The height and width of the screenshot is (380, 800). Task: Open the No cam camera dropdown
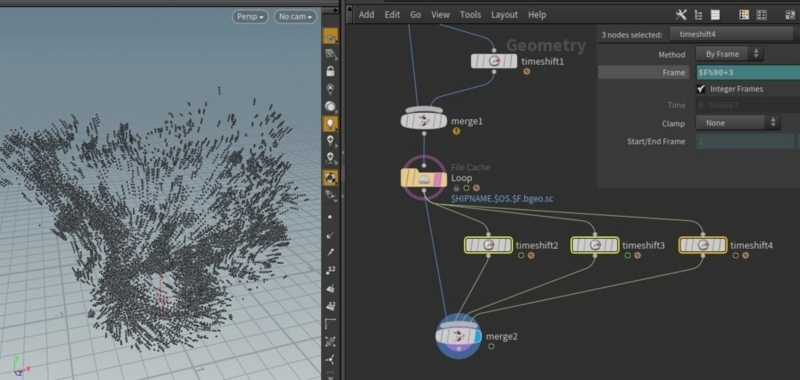click(295, 17)
